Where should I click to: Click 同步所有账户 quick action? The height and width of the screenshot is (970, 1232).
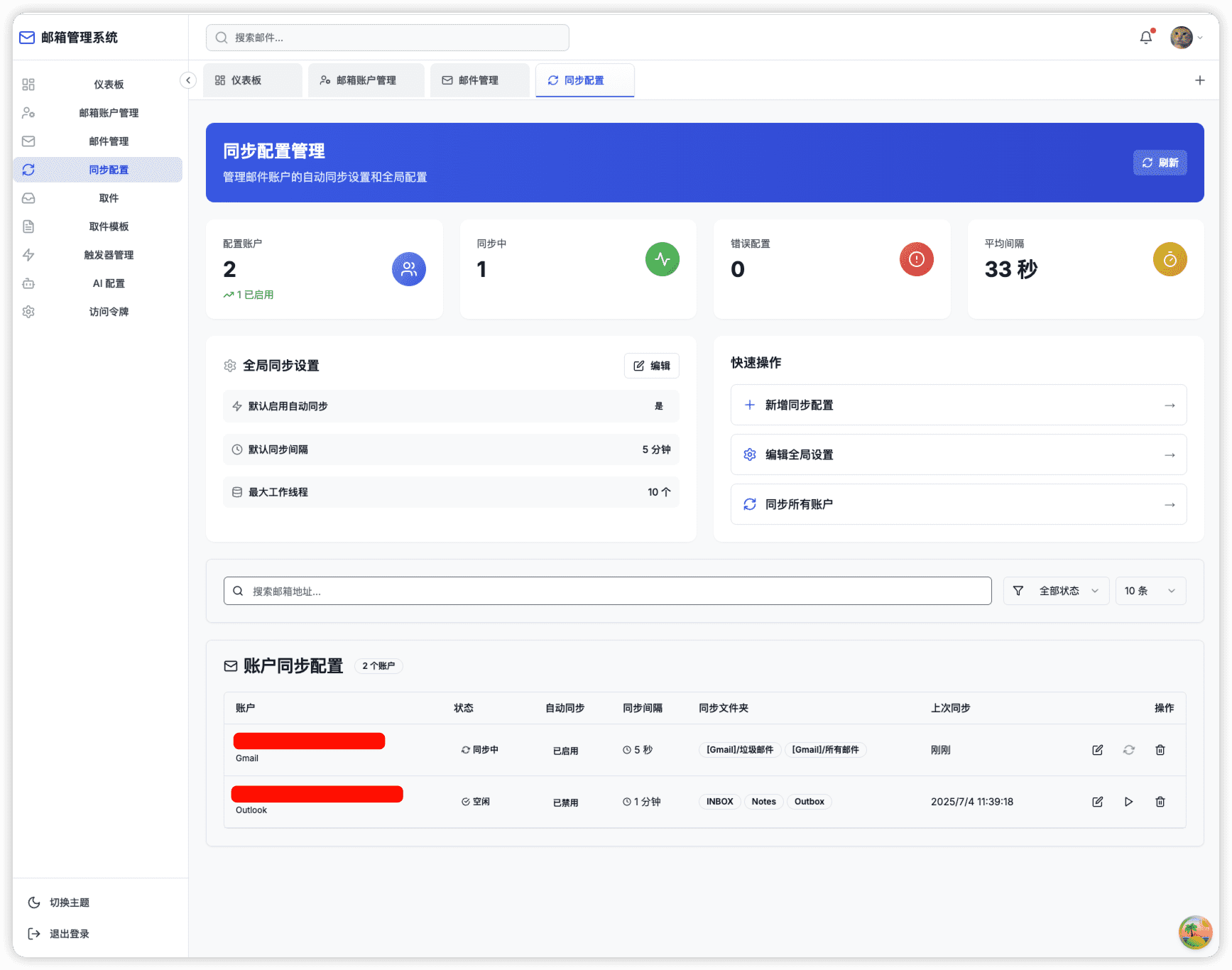(959, 504)
